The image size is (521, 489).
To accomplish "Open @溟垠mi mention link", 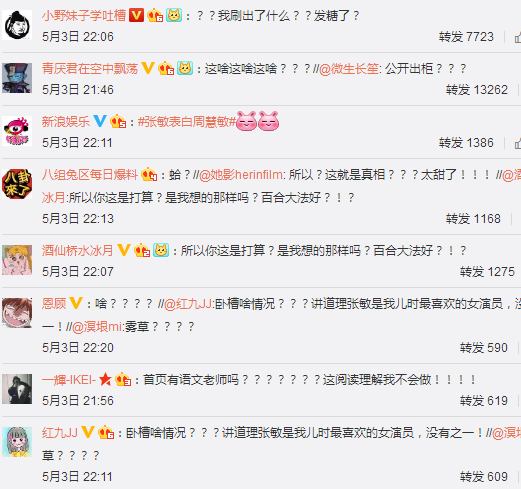I will pos(97,327).
